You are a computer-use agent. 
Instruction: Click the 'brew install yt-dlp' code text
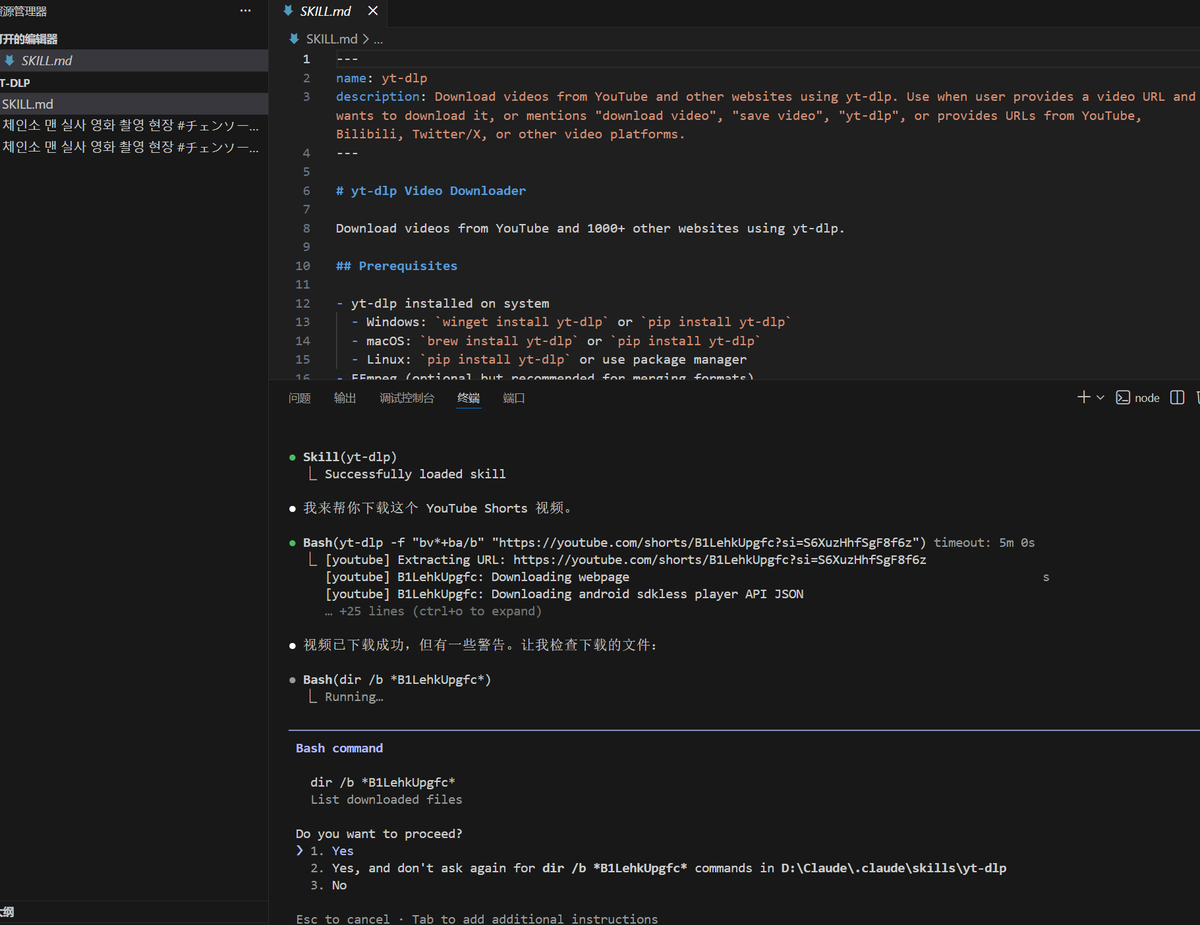coord(500,341)
